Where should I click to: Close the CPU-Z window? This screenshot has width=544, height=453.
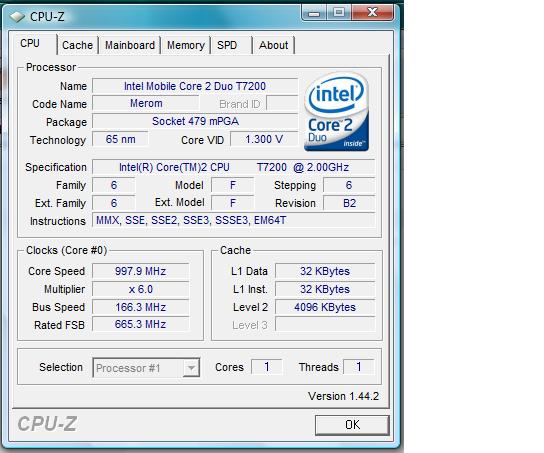[x=372, y=13]
